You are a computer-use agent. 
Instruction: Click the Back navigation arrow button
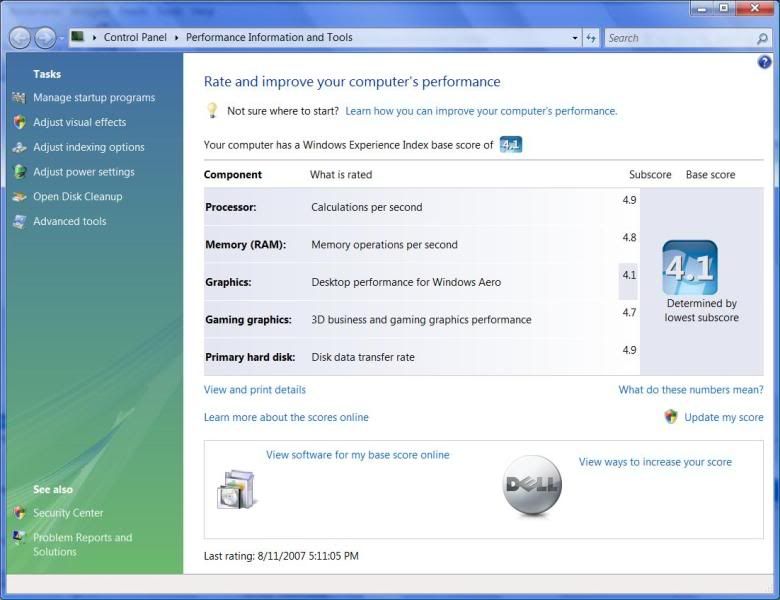coord(20,38)
